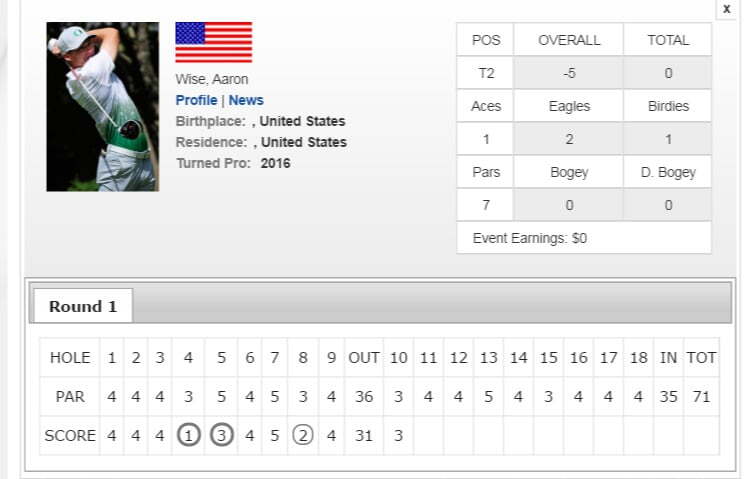Click the OUT score of 31
Screen dimensions: 747x479
[x=363, y=436]
